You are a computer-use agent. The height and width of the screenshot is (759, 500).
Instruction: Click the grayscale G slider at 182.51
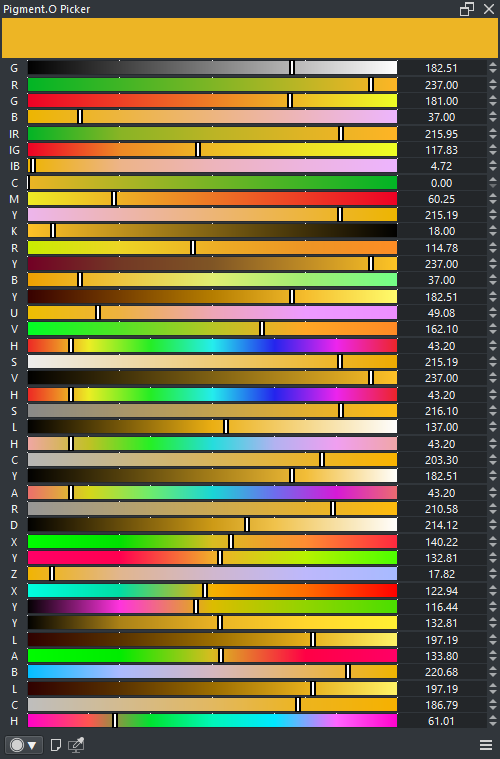pos(212,68)
